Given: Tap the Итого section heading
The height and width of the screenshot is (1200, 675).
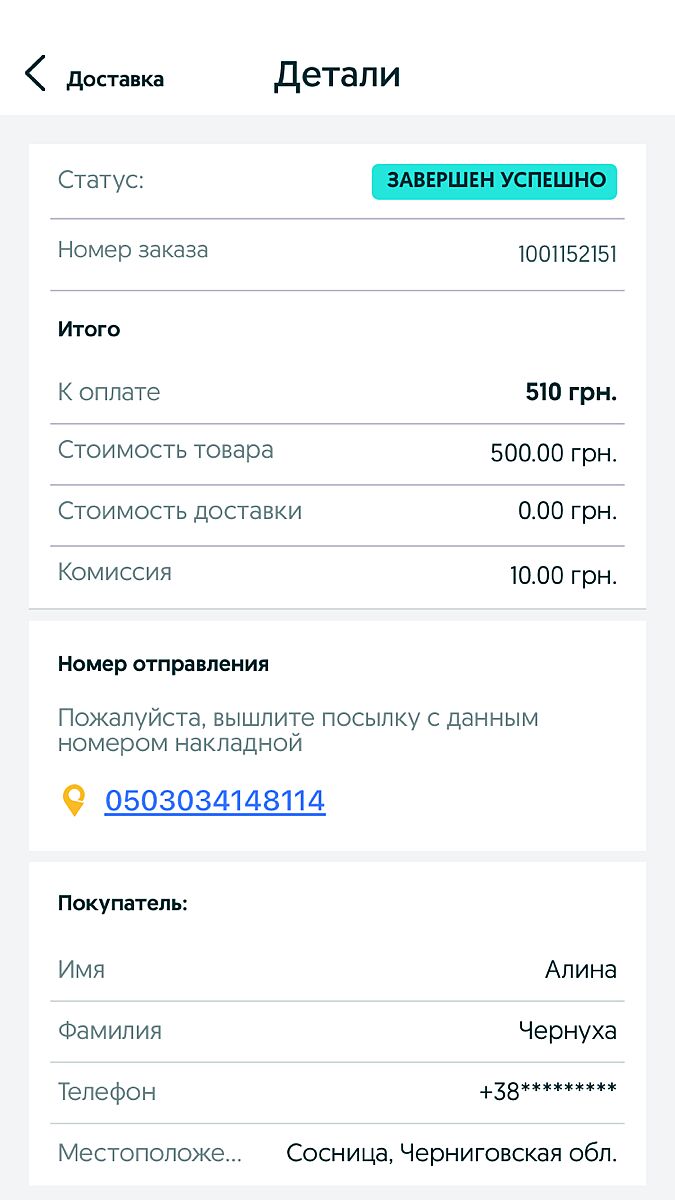Looking at the screenshot, I should pos(89,329).
